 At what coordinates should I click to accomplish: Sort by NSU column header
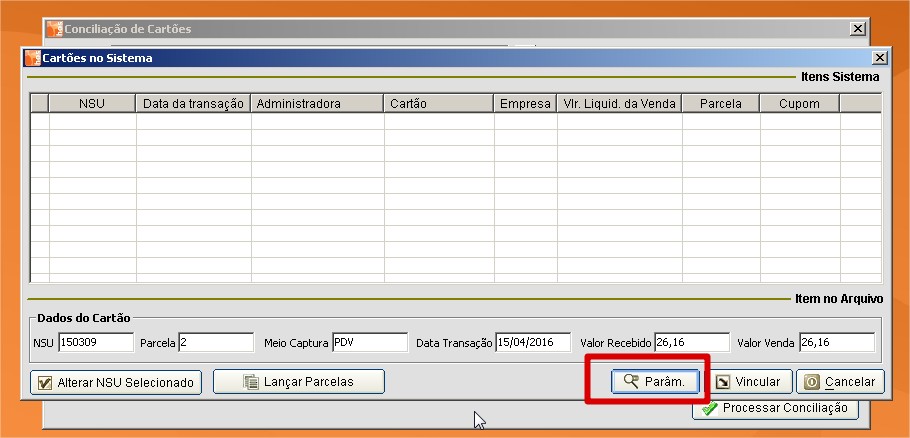click(92, 104)
